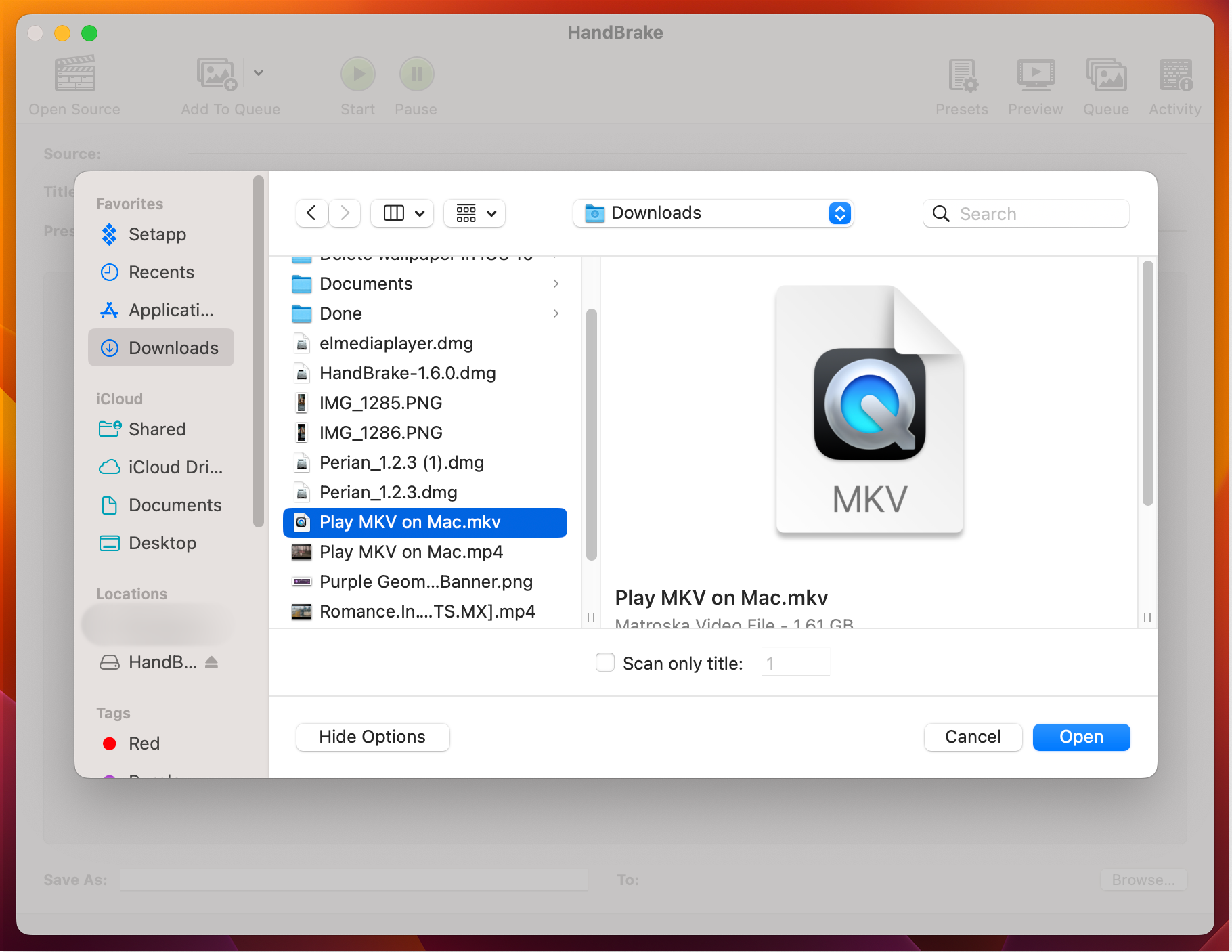Select Recents in the sidebar
The height and width of the screenshot is (952, 1232).
161,272
